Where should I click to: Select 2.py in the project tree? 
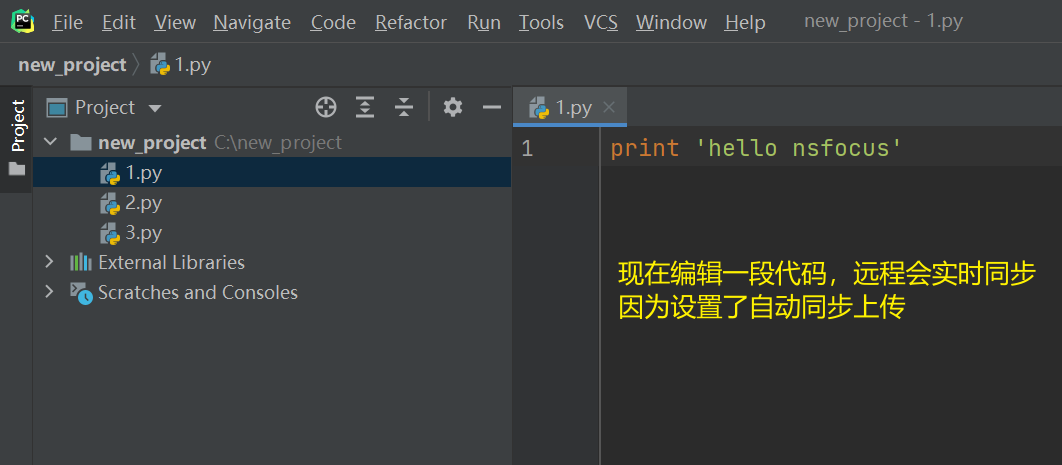coord(143,203)
